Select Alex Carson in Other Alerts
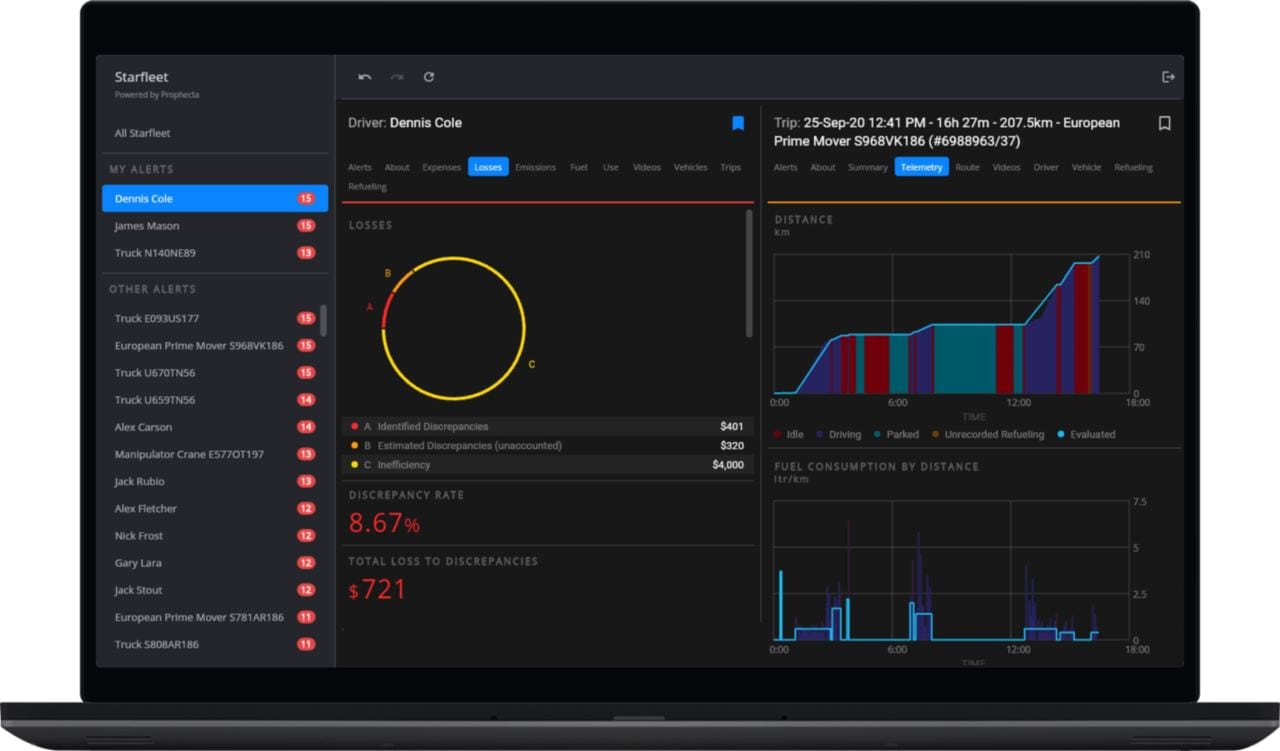The image size is (1280, 751). (x=210, y=427)
